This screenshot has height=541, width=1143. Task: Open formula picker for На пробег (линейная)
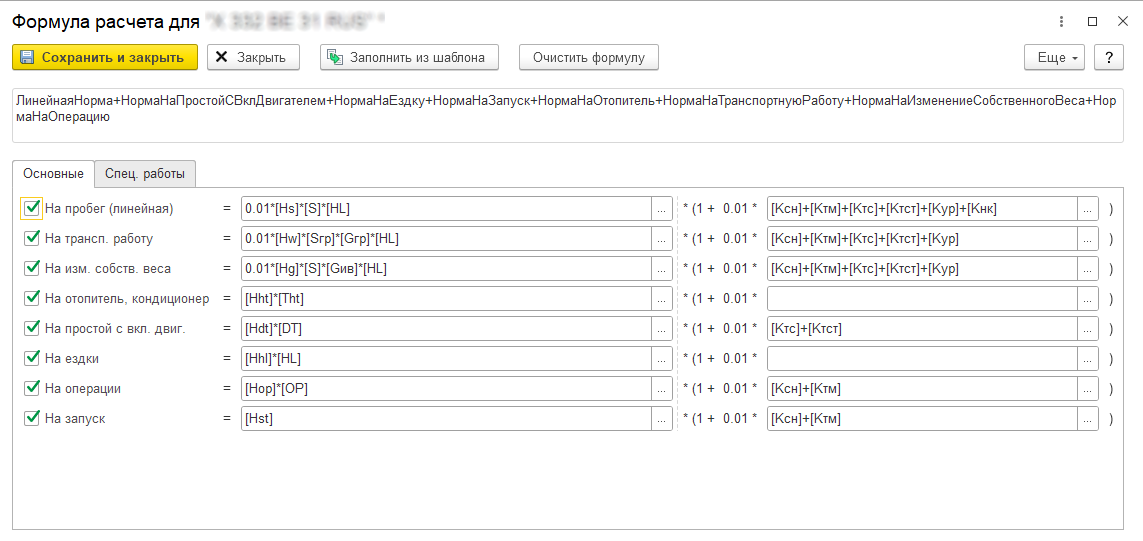click(x=661, y=209)
